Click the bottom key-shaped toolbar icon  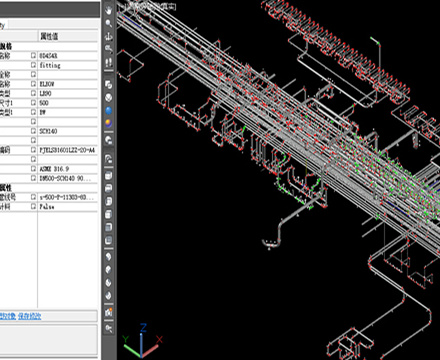109,328
